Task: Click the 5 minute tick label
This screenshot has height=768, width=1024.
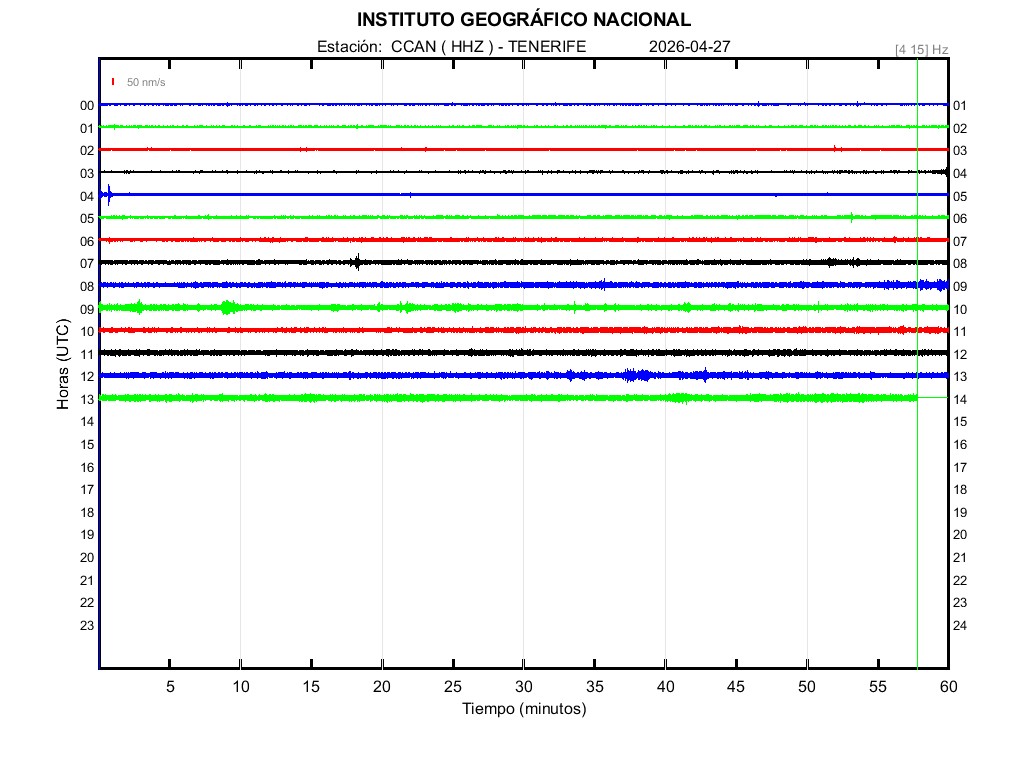Action: [x=170, y=687]
